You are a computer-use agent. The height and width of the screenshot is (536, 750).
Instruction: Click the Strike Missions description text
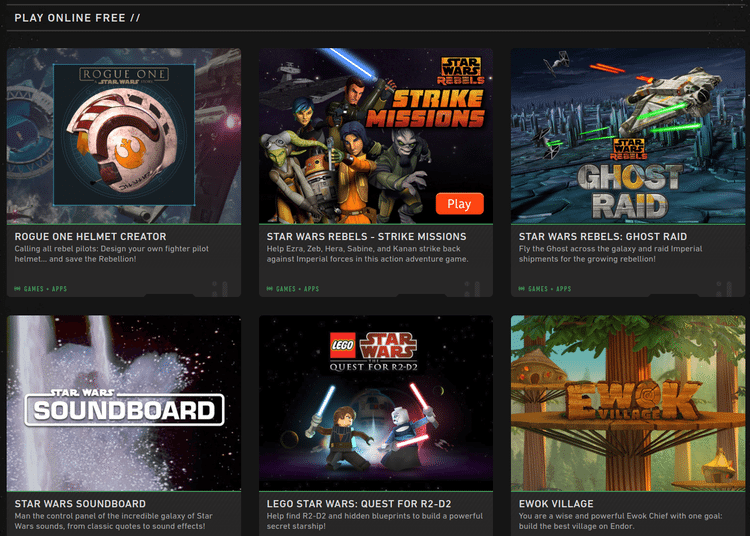(x=367, y=254)
